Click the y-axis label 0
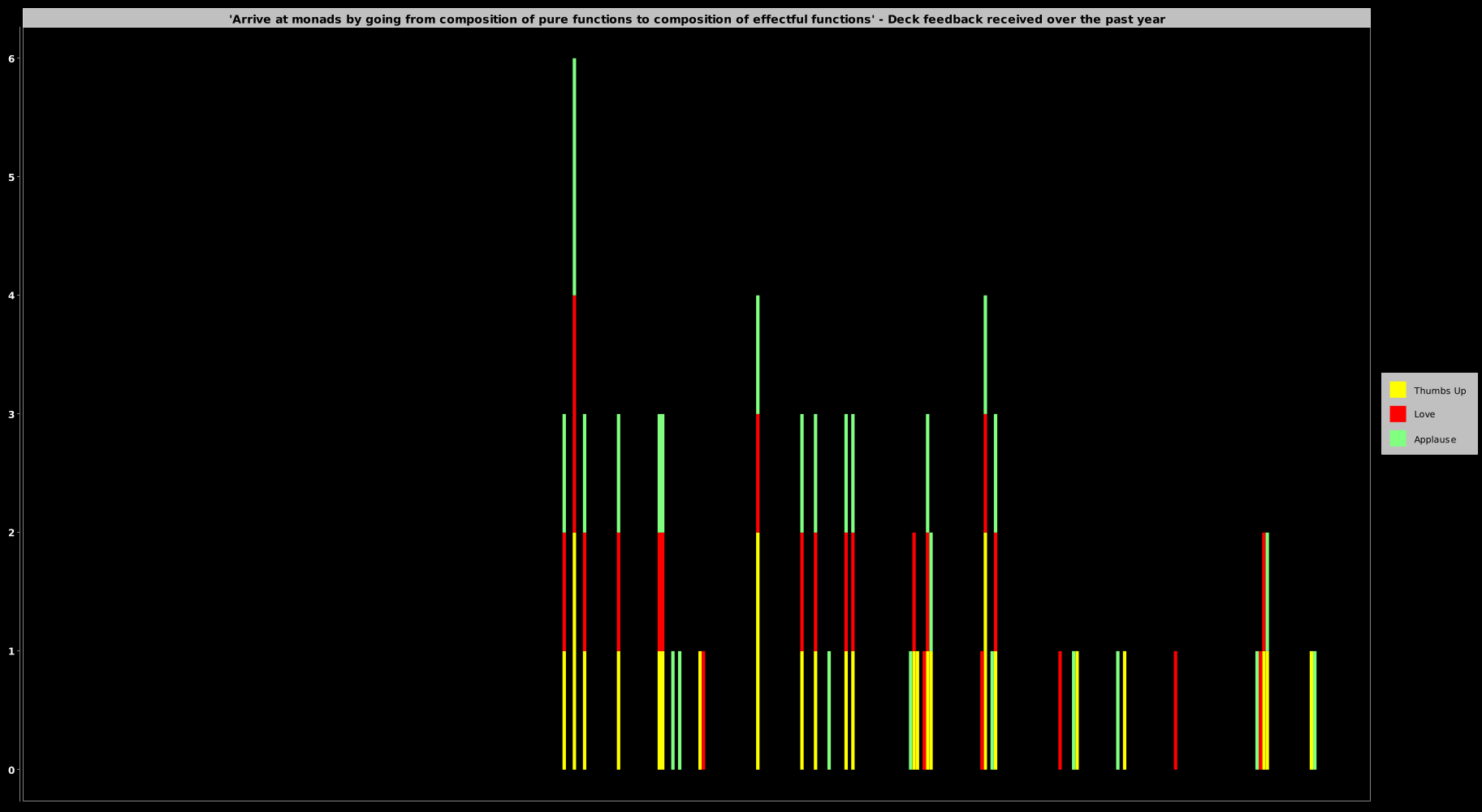Screen dimensions: 1482x812 [11, 770]
